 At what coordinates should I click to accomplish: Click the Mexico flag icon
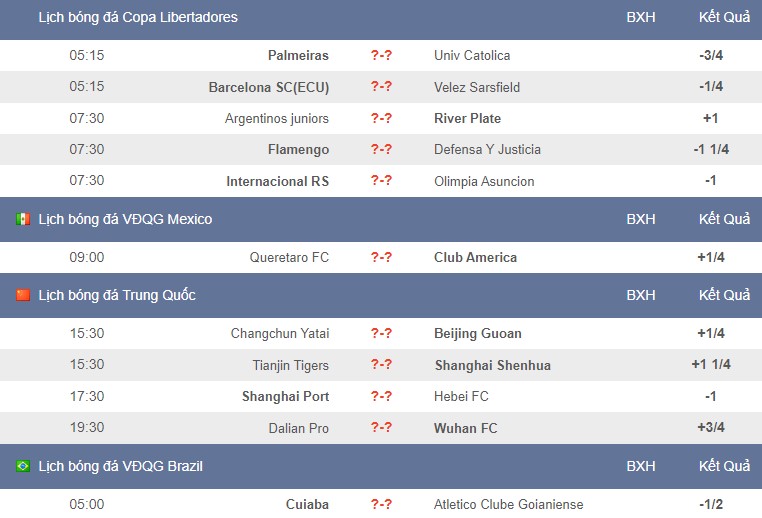coord(23,219)
